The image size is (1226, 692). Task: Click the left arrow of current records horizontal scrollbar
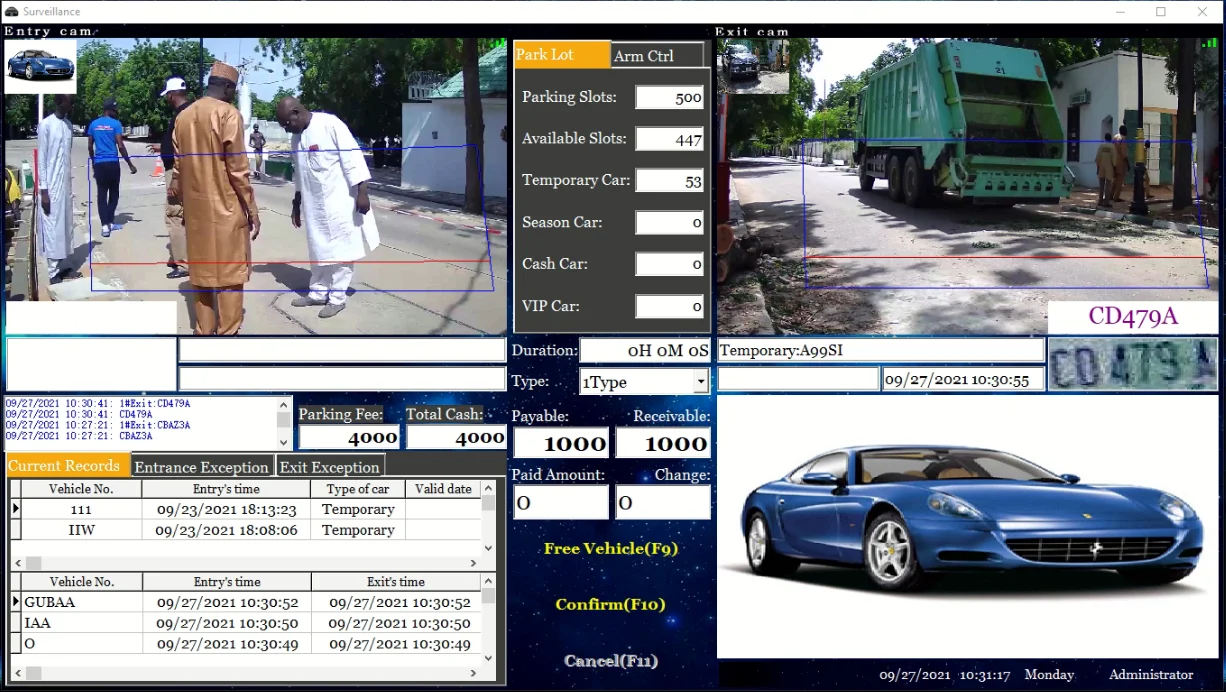[17, 563]
